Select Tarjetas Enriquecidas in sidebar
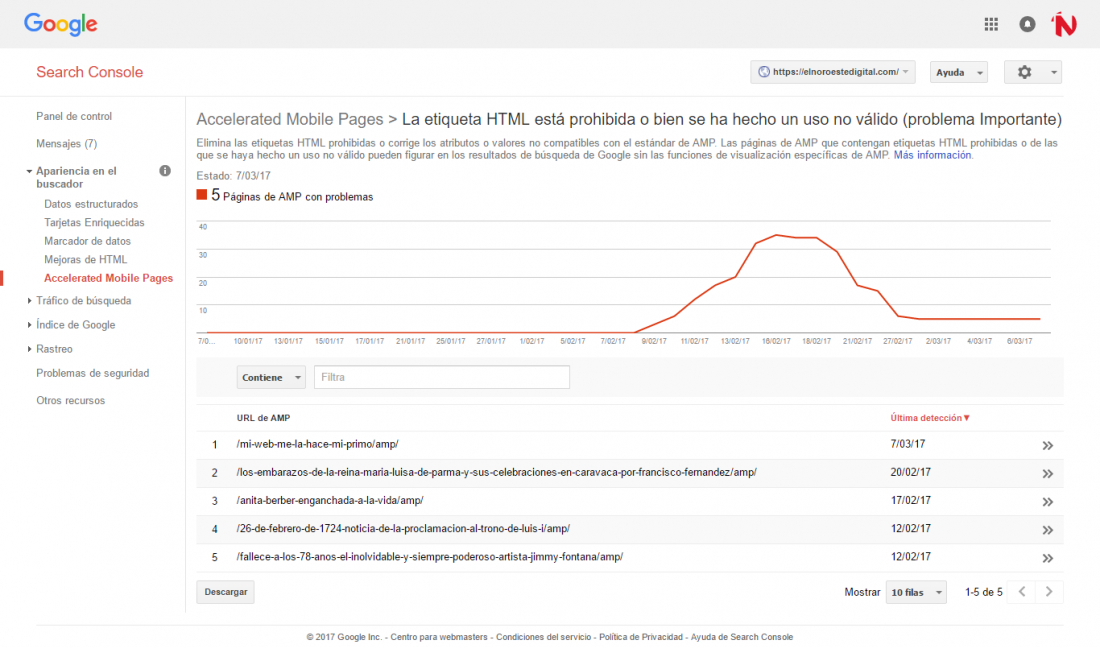The width and height of the screenshot is (1100, 665). click(94, 222)
